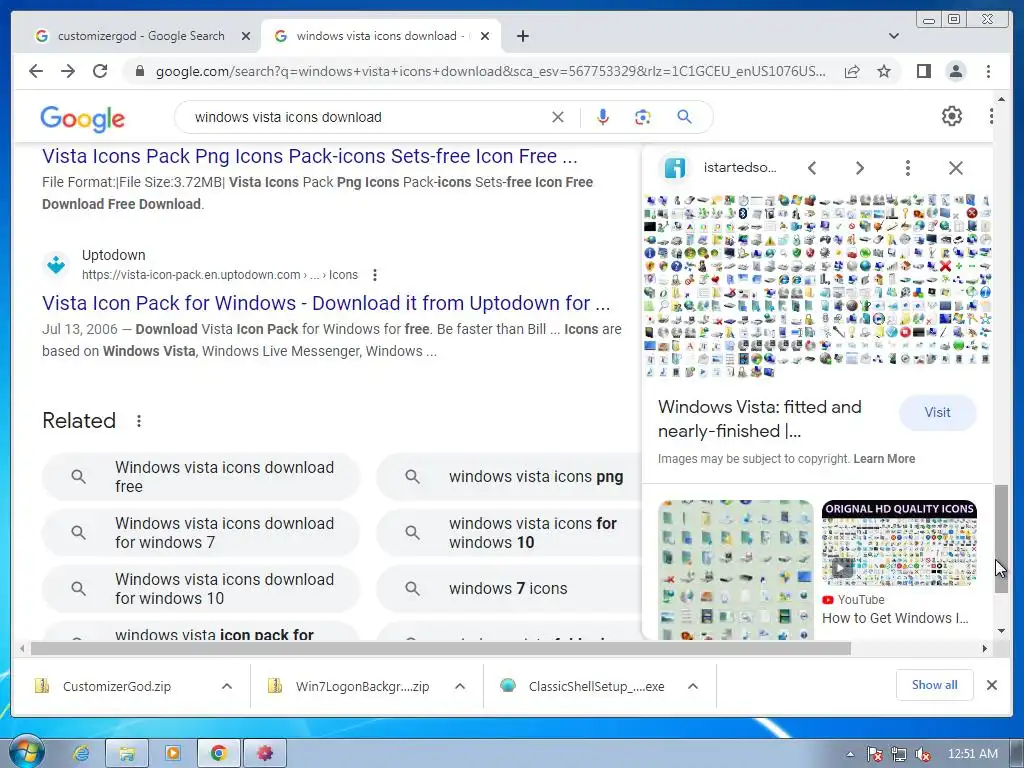This screenshot has width=1024, height=768.
Task: Show next image in preview panel
Action: point(859,168)
